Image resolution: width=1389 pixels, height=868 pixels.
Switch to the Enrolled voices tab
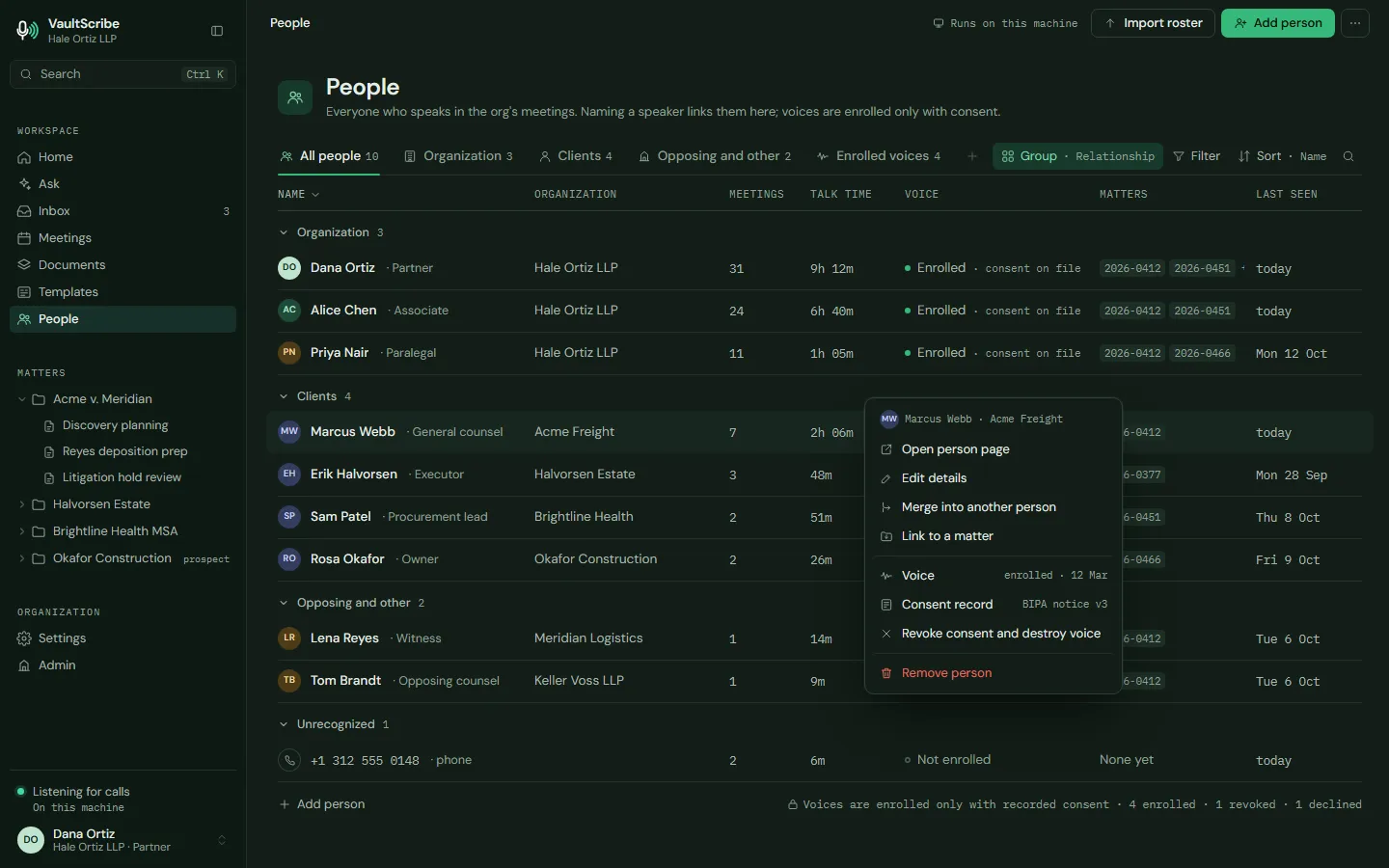tap(878, 156)
